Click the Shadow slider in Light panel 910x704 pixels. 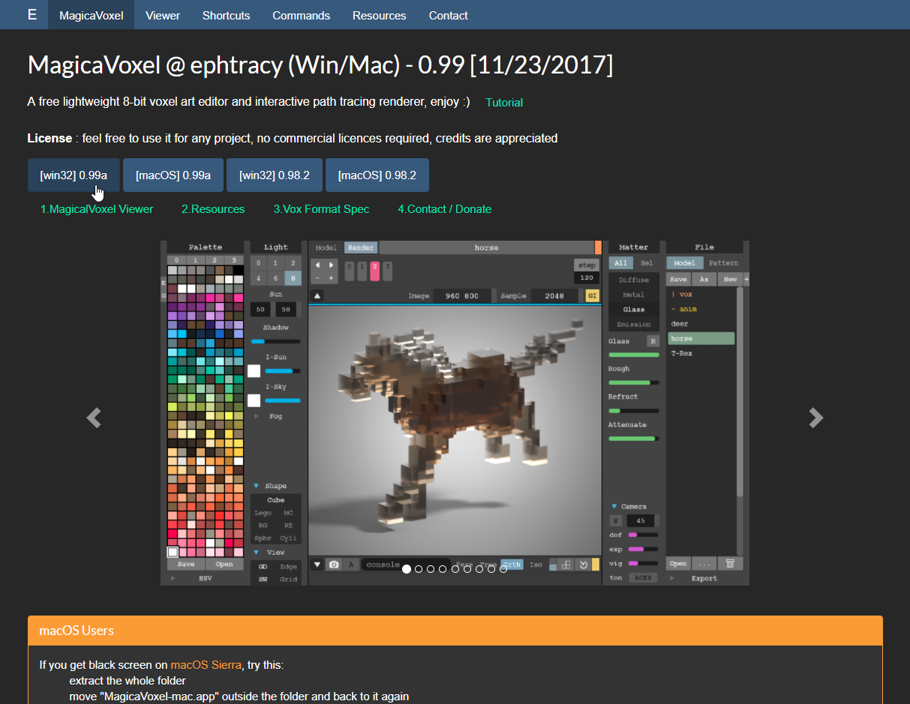tap(276, 341)
